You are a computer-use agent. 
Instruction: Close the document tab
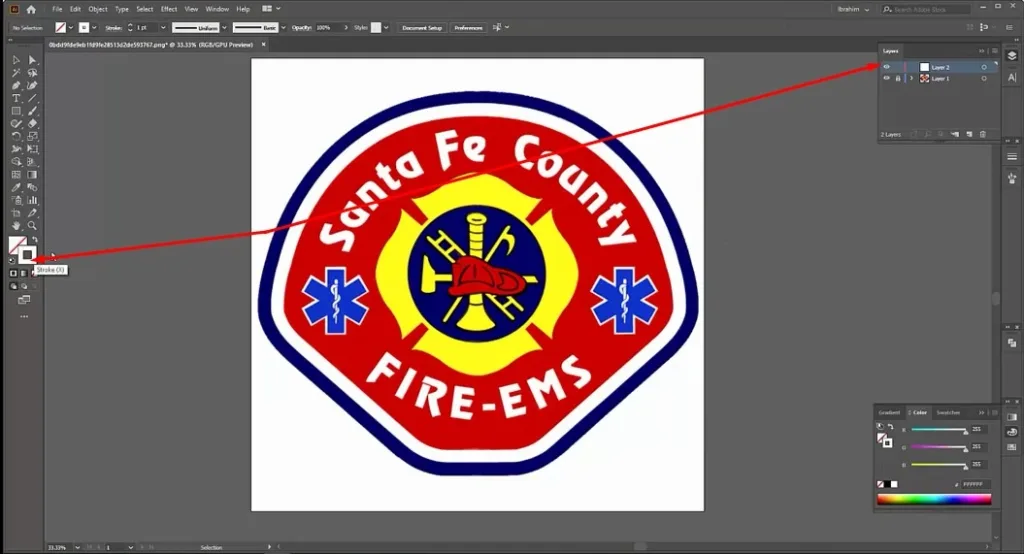264,44
